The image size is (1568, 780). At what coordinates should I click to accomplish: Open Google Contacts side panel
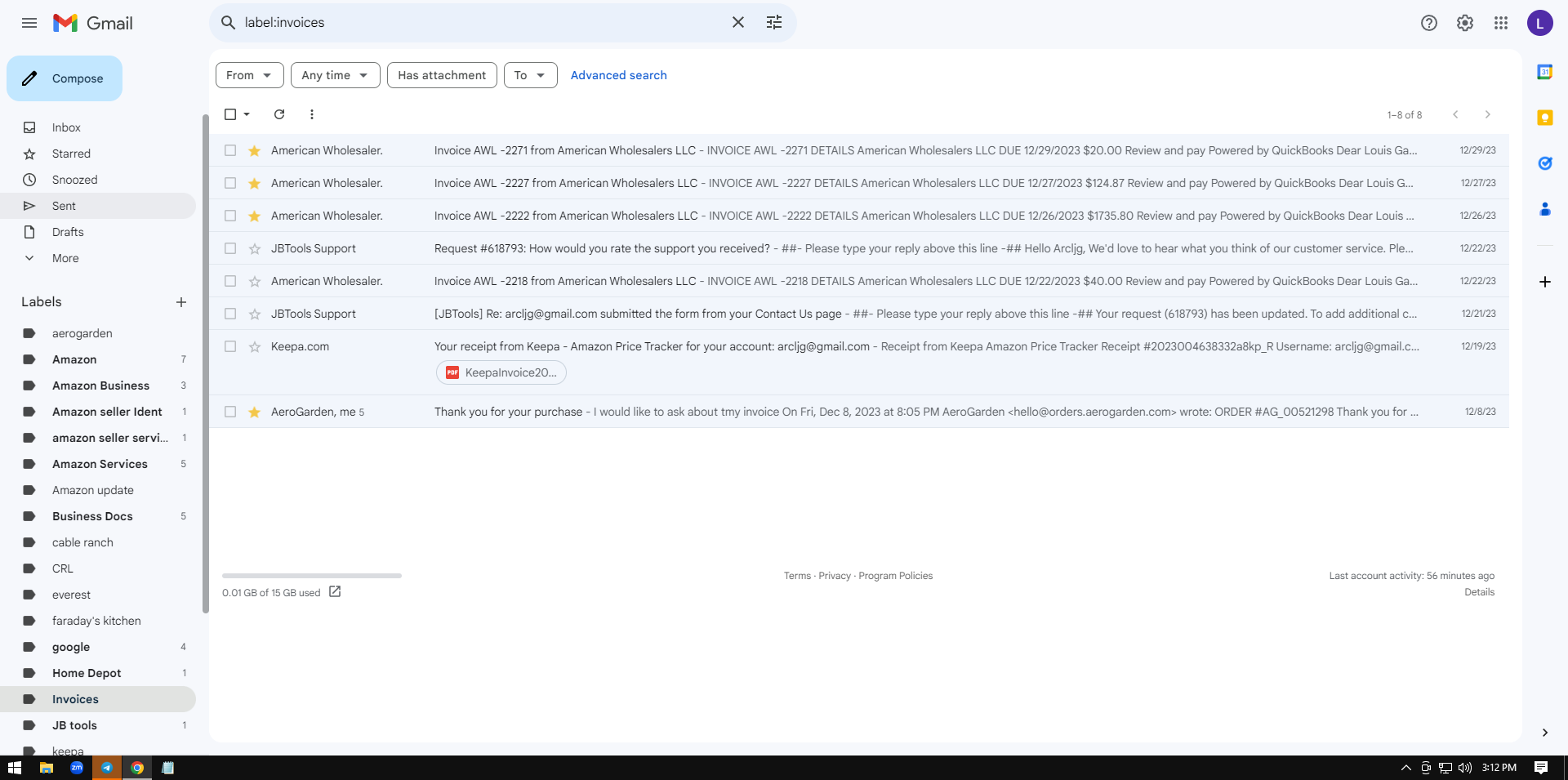(1545, 209)
